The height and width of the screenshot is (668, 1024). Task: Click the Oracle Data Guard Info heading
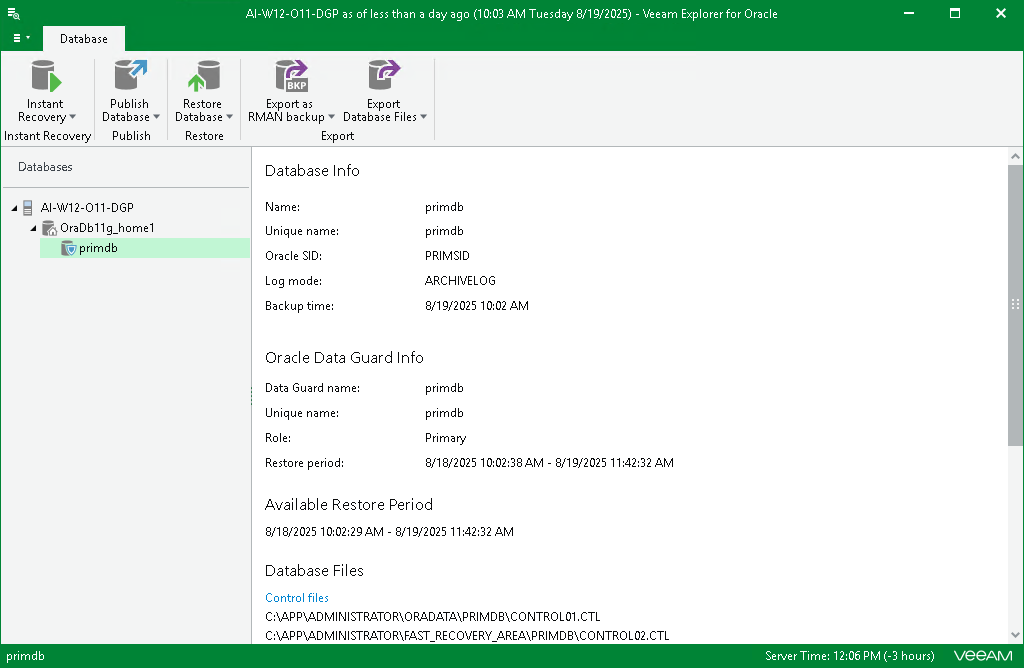344,357
